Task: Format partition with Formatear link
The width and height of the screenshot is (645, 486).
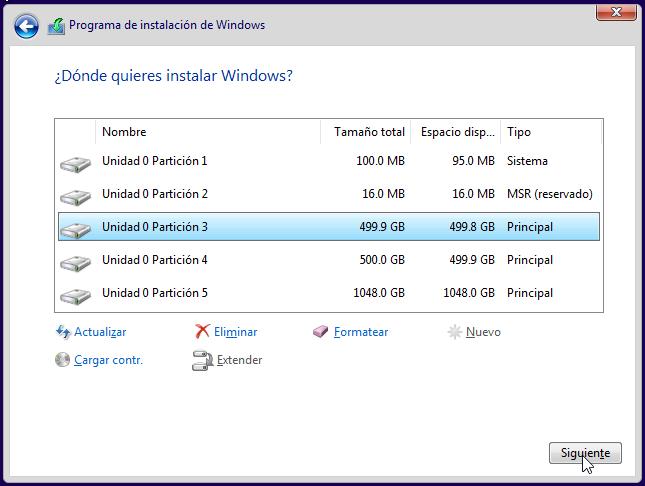Action: tap(361, 332)
